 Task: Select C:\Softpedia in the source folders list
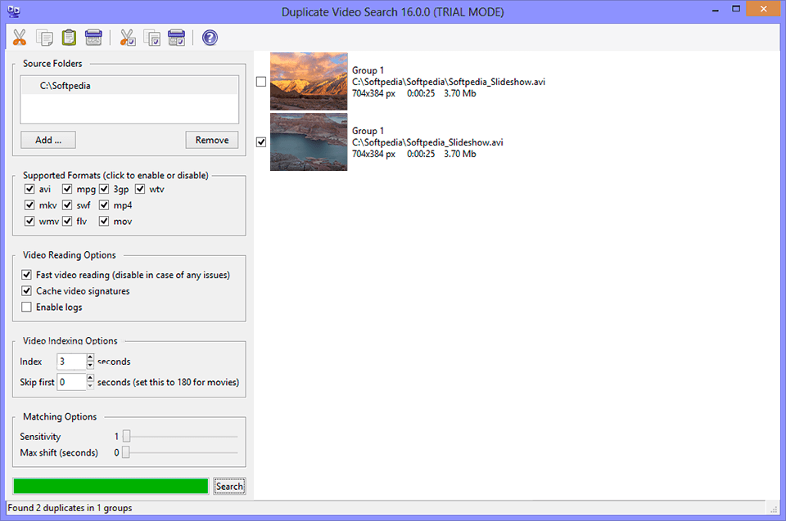65,86
